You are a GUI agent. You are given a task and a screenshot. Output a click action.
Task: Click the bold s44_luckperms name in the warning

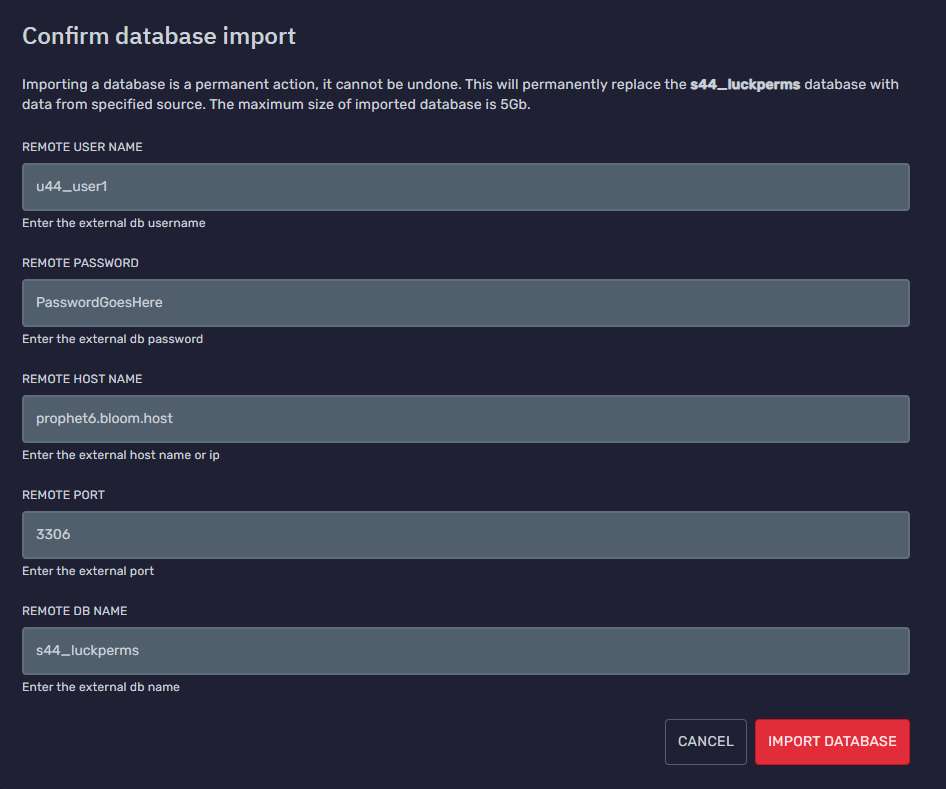(x=745, y=85)
